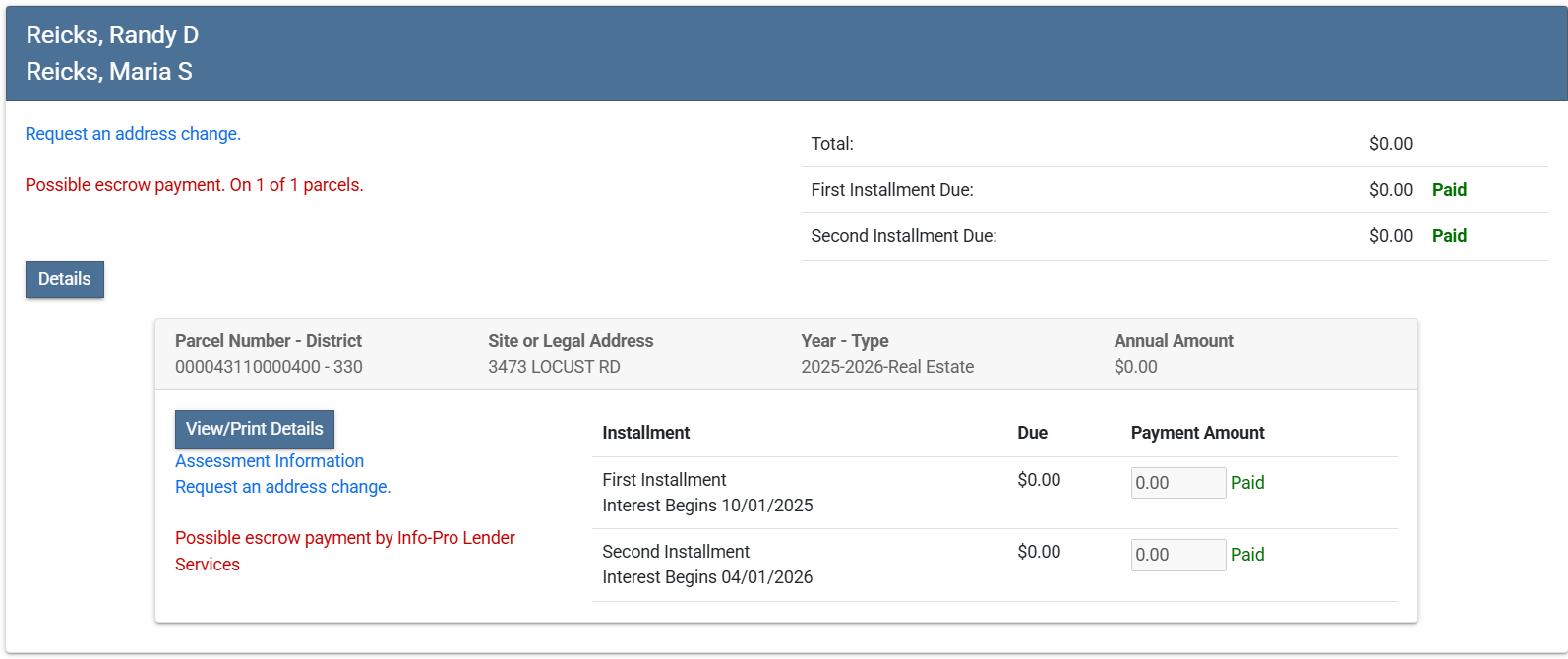This screenshot has height=659, width=1568.
Task: Click the Info-Pro Lender Services escrow notice
Action: 344,551
